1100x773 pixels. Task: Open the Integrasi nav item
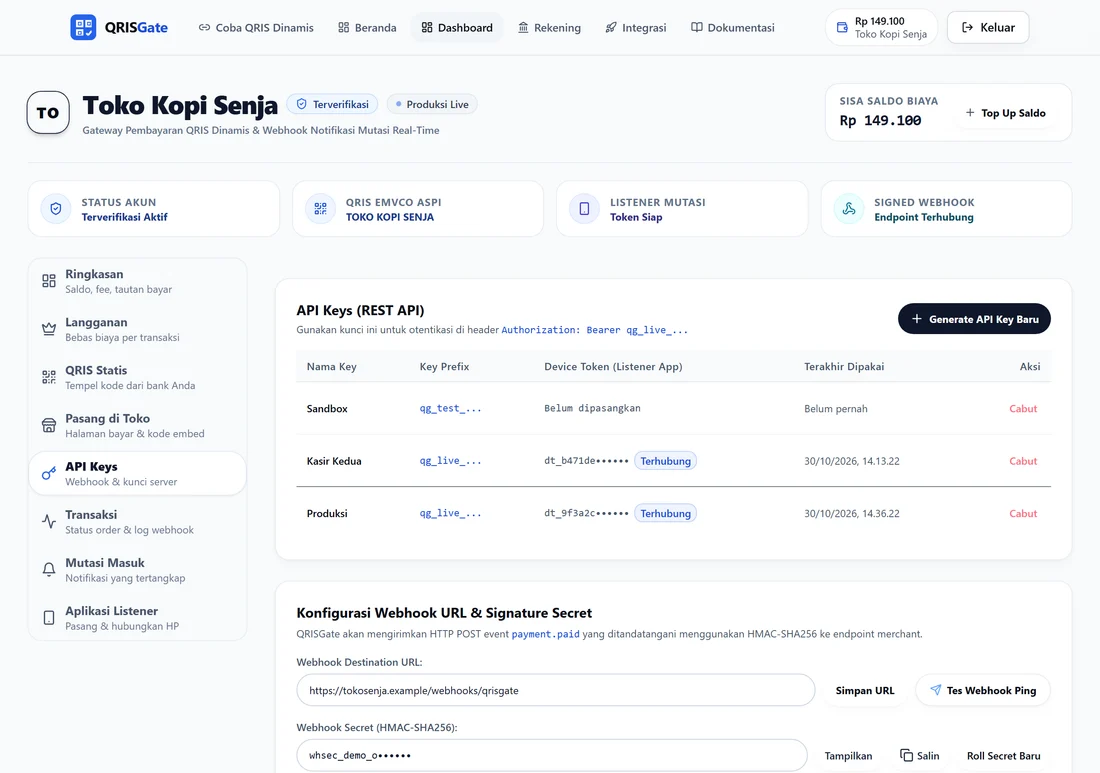point(636,27)
